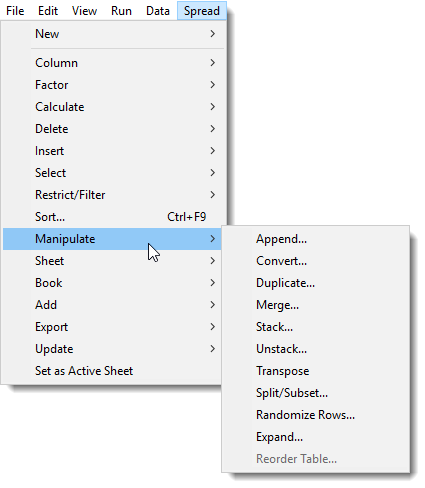This screenshot has height=488, width=425.
Task: Expand the Calculate submenu
Action: [x=114, y=107]
